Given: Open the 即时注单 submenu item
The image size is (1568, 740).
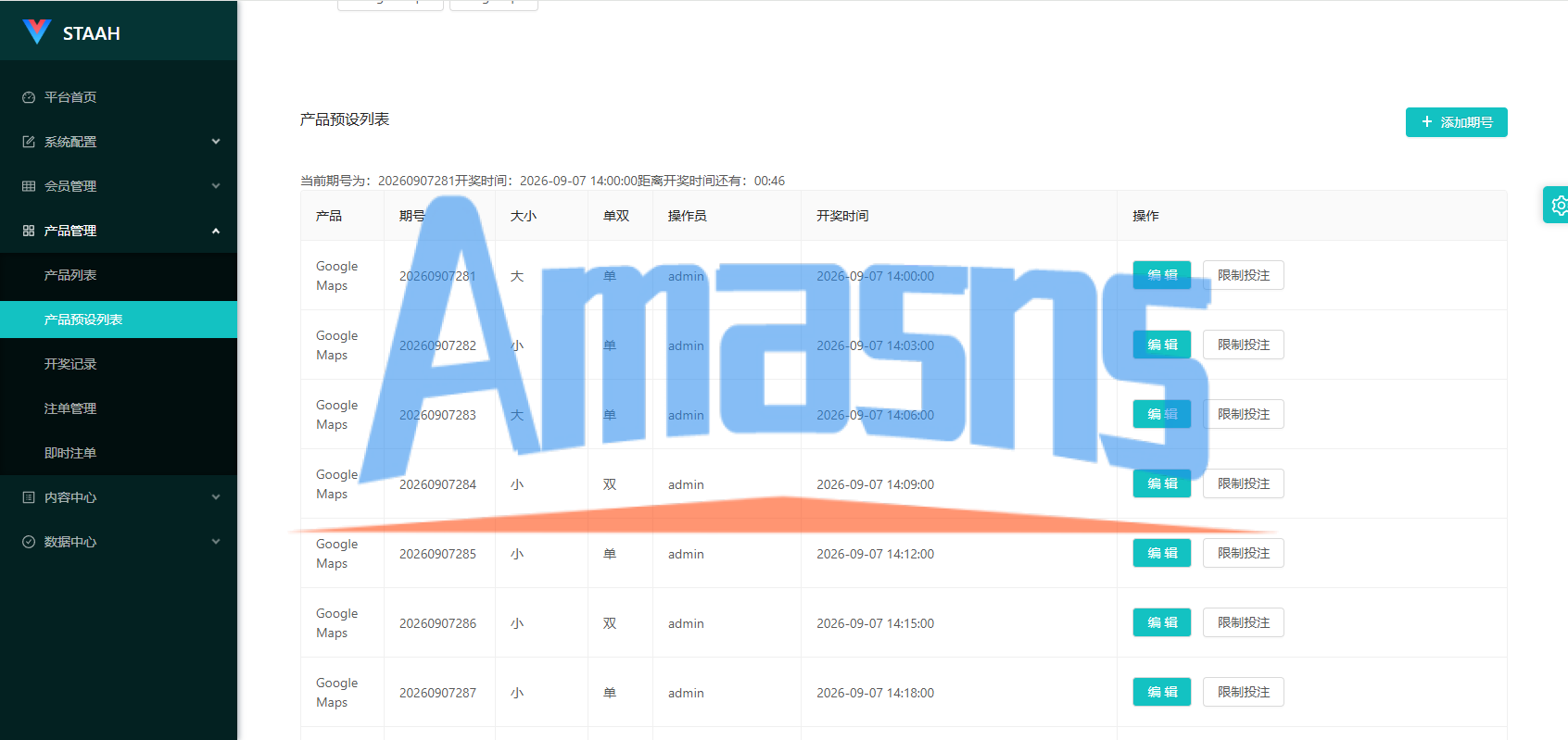Looking at the screenshot, I should pyautogui.click(x=119, y=453).
